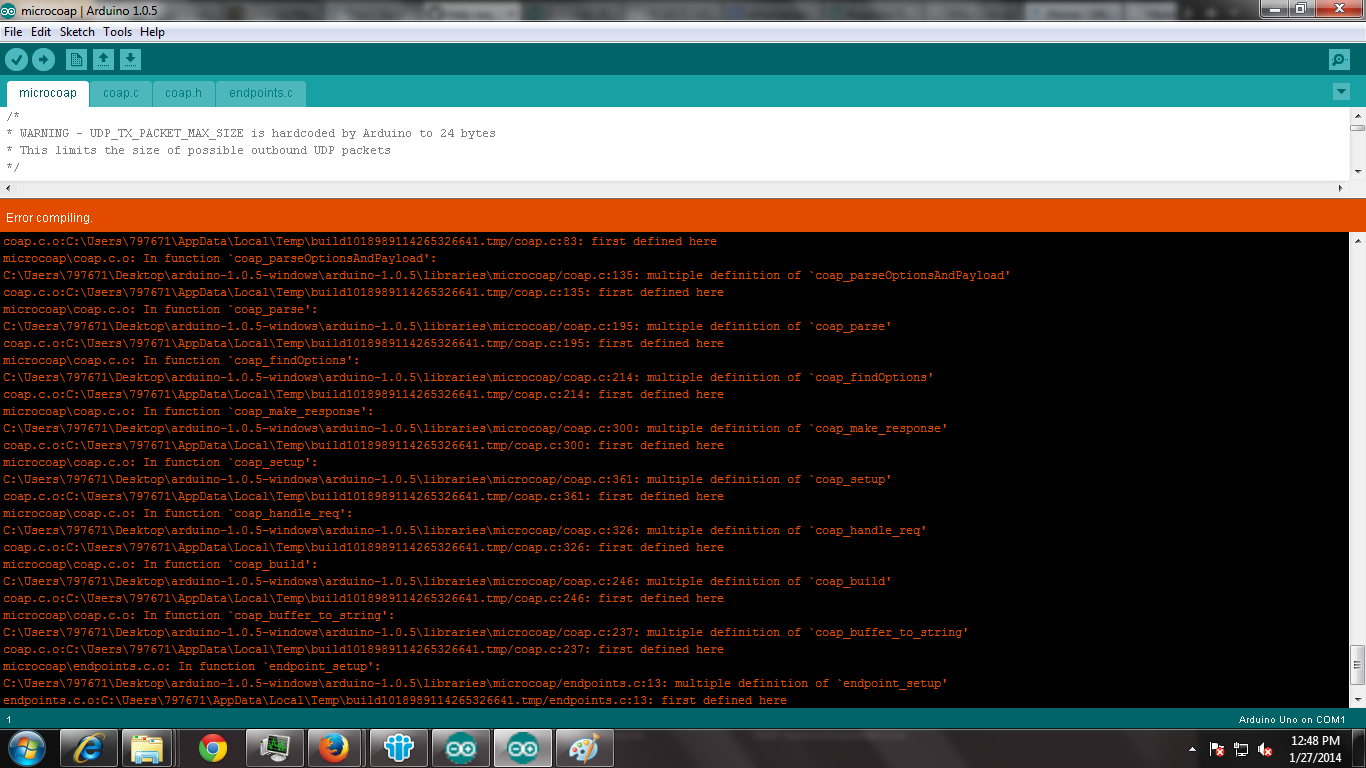Click the network tray icon
1366x768 pixels.
coord(1241,749)
